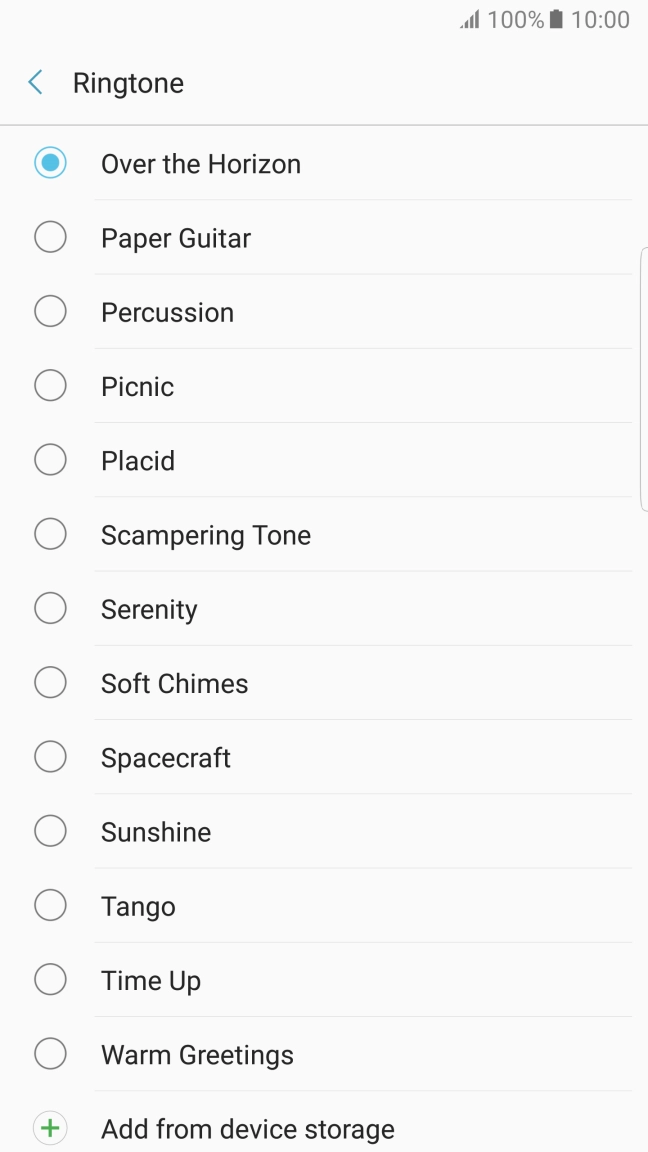Viewport: 648px width, 1152px height.
Task: Pick Soft Chimes as ringtone
Action: [174, 683]
